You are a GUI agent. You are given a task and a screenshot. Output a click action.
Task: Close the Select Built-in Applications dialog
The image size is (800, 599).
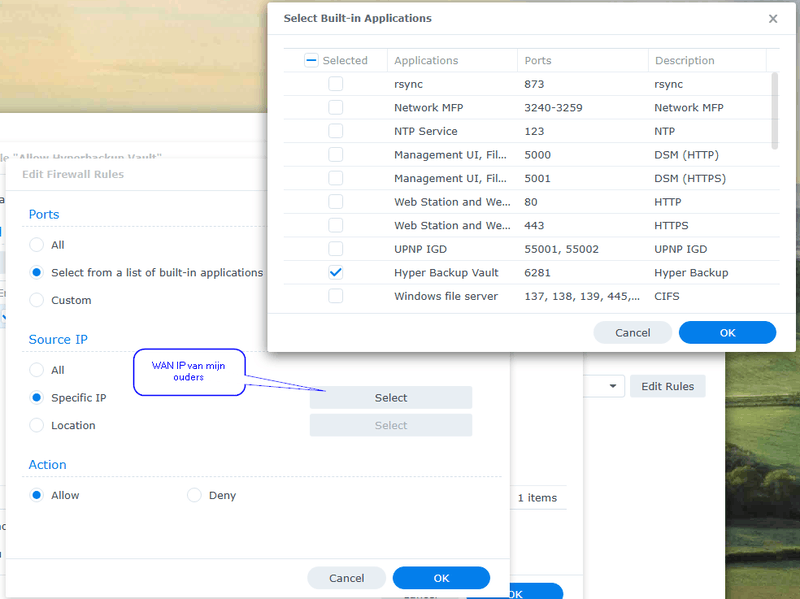772,19
